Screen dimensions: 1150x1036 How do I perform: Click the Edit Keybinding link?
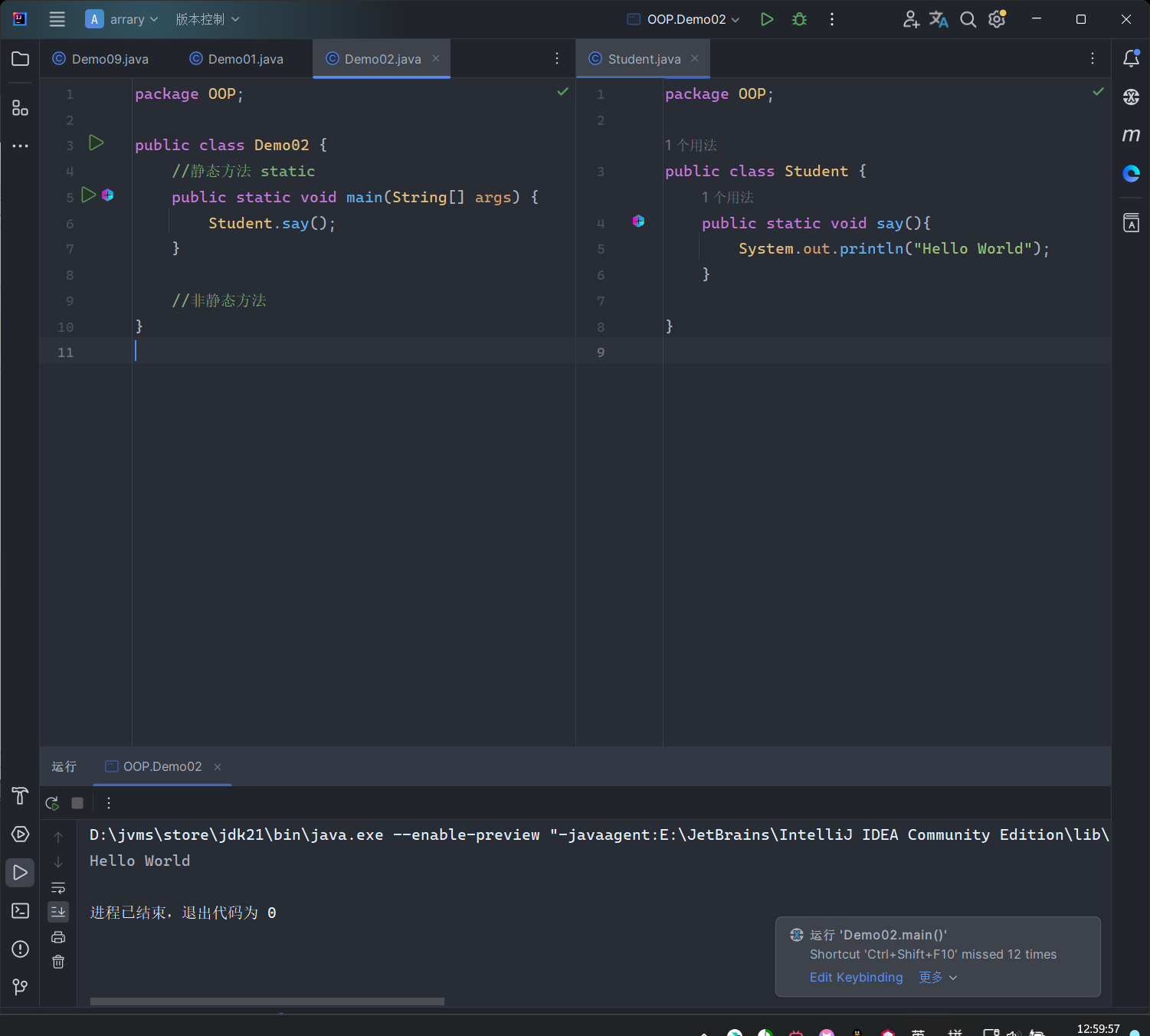(x=856, y=977)
